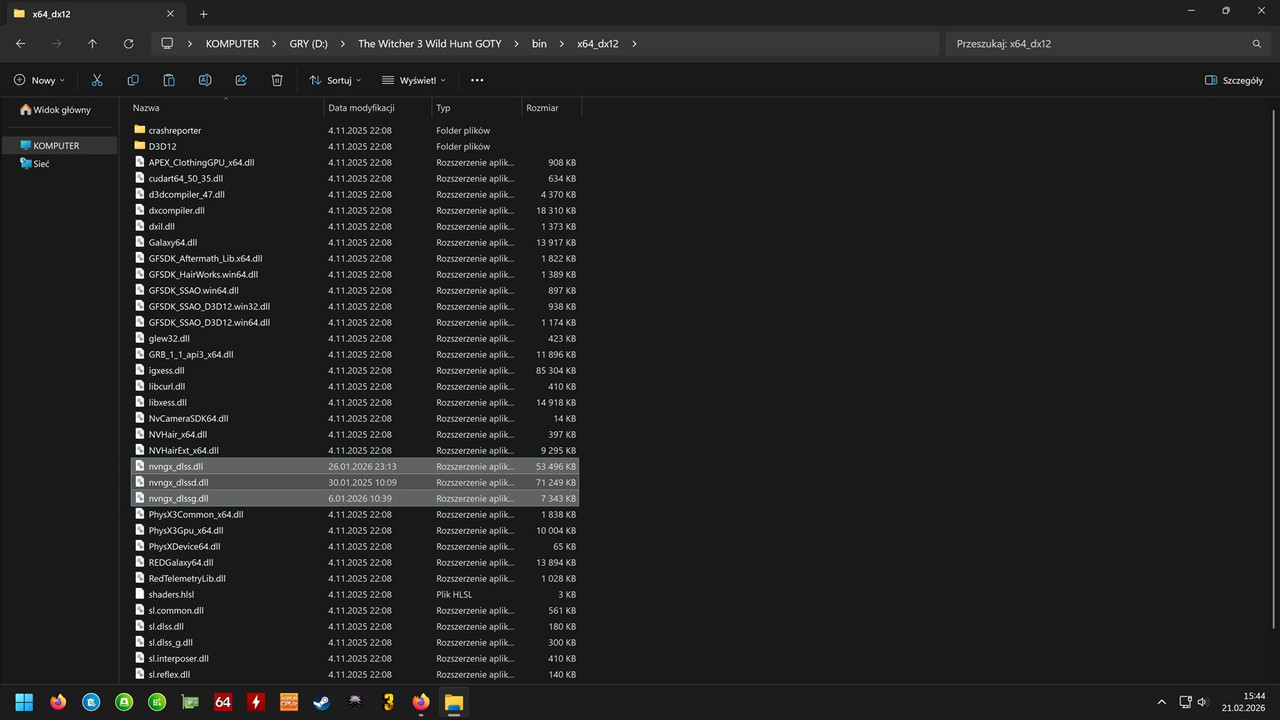
Task: Refresh the current folder view
Action: [128, 44]
